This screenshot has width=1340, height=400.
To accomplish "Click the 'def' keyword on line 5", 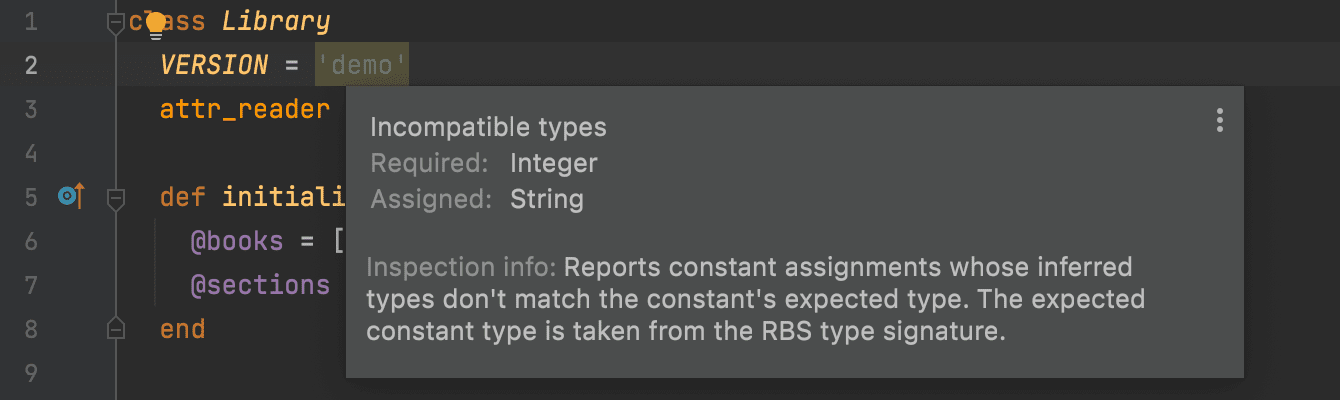I will (x=183, y=197).
